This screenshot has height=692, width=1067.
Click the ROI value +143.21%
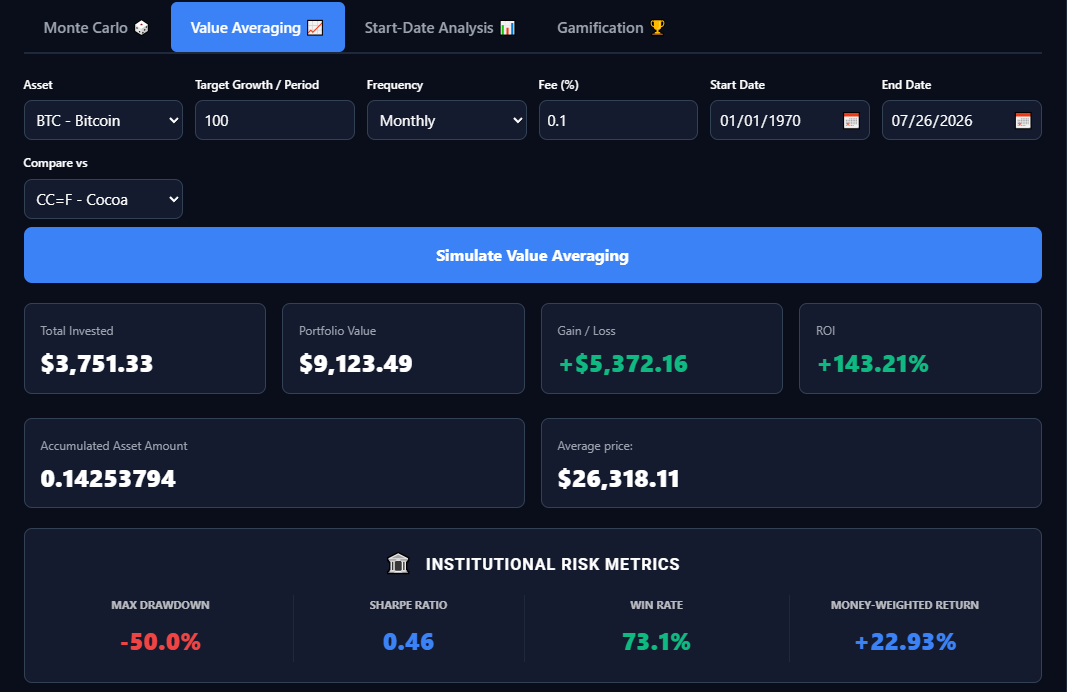coord(872,363)
